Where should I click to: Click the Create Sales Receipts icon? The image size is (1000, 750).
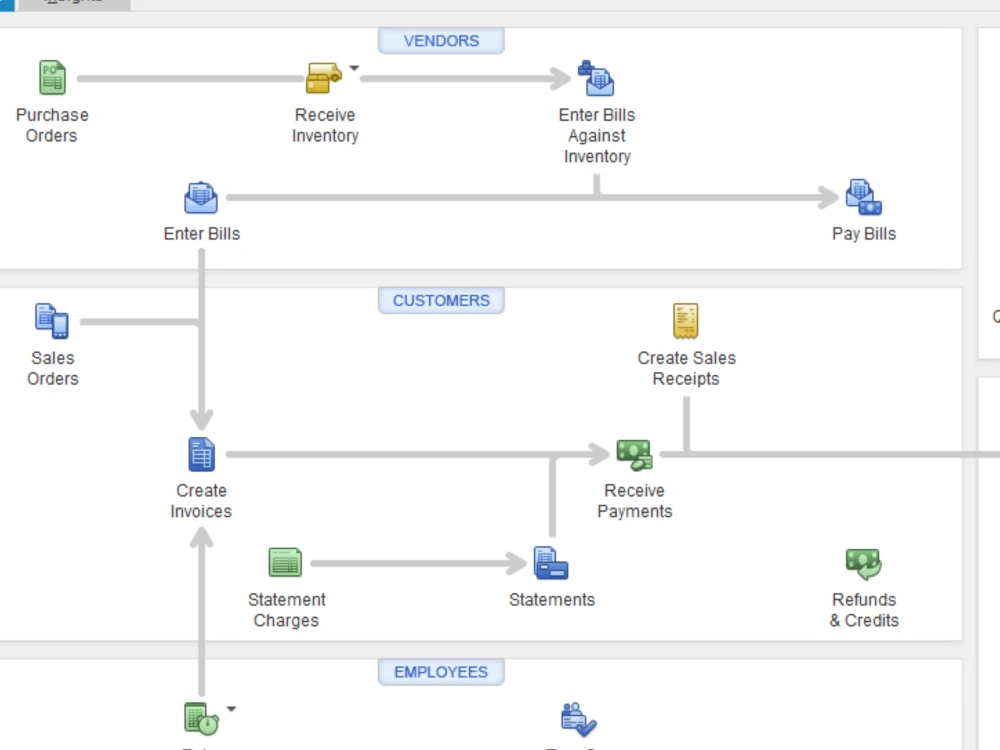point(686,321)
